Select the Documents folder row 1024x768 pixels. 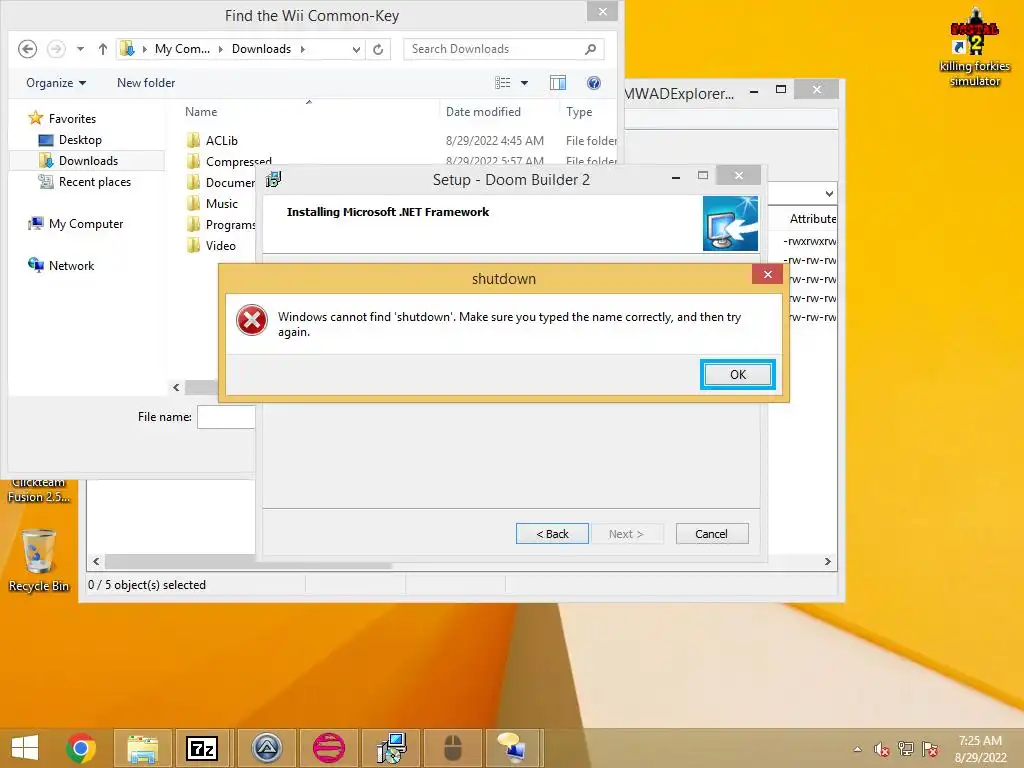pyautogui.click(x=221, y=183)
